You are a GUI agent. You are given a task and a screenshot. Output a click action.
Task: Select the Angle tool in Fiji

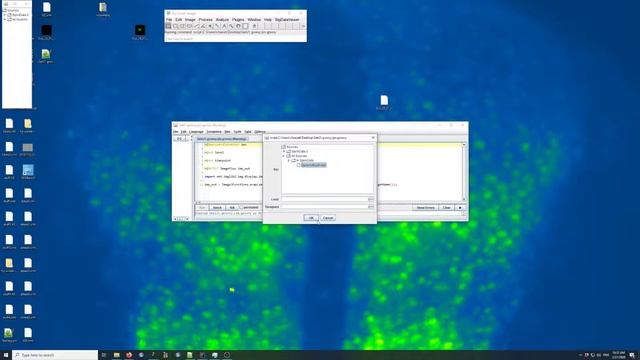click(x=203, y=26)
